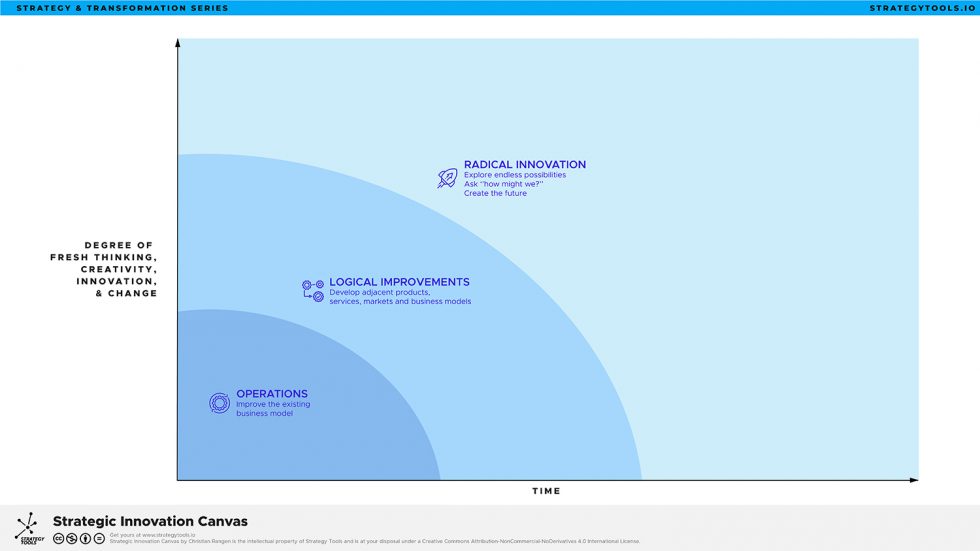Viewport: 980px width, 551px height.
Task: Click the 'business model' line under Operations
Action: 264,414
